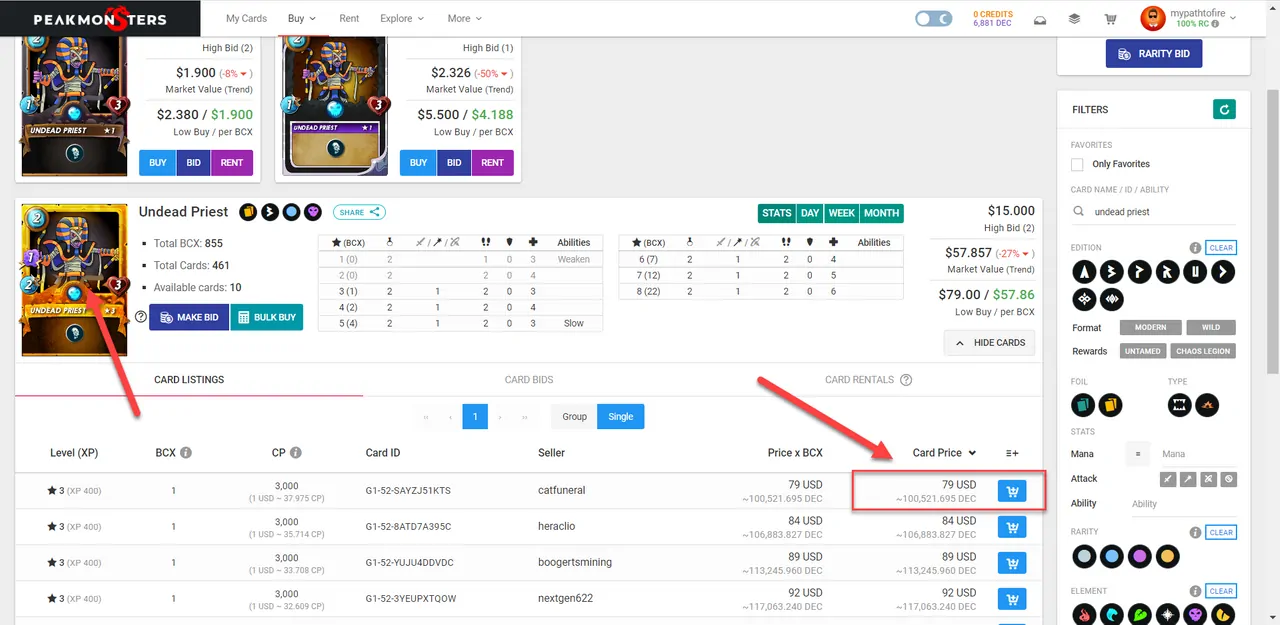
Task: Select the fire element filter icon
Action: pyautogui.click(x=1084, y=615)
